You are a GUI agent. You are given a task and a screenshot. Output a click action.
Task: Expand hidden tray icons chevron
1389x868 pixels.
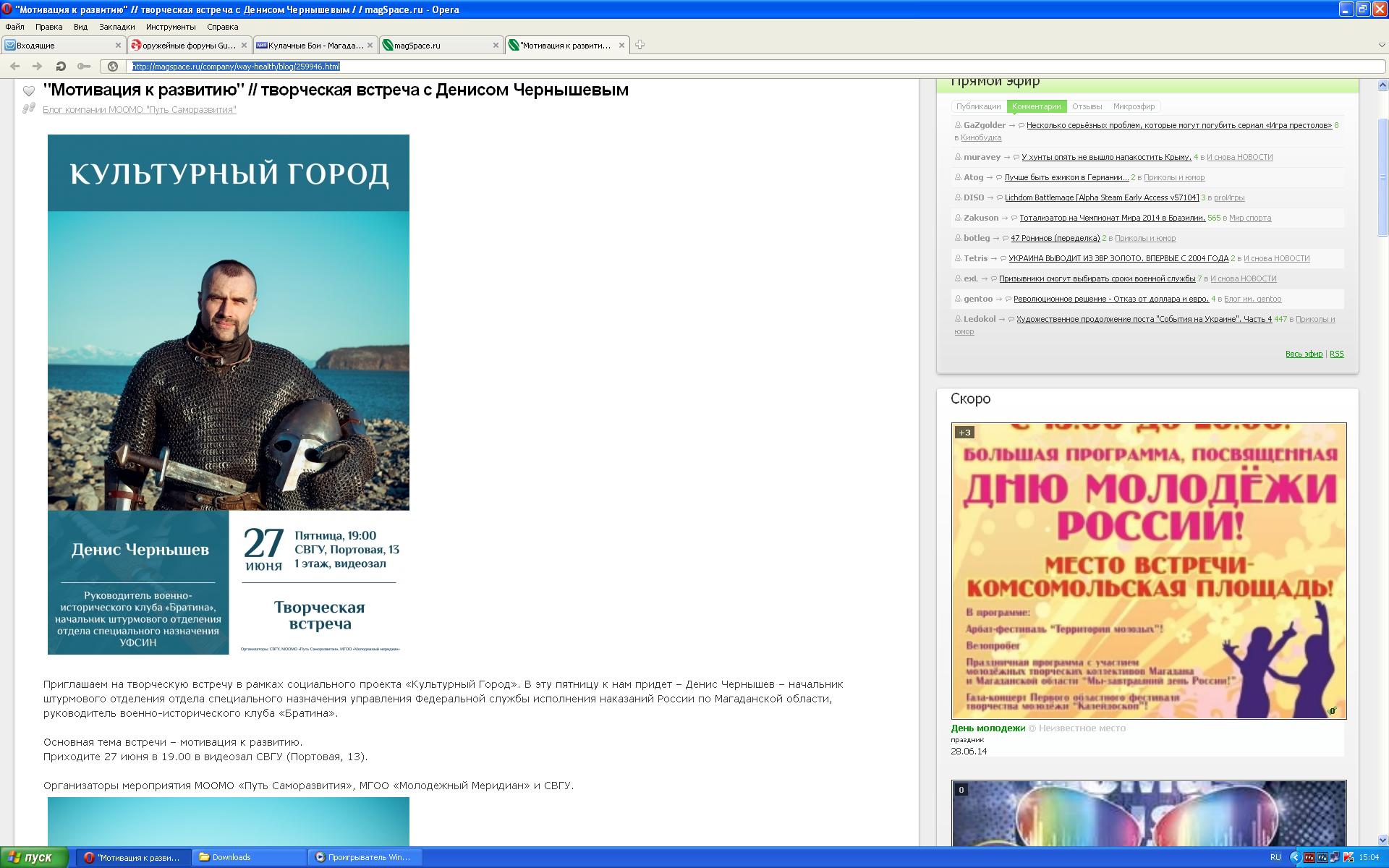click(x=1295, y=857)
